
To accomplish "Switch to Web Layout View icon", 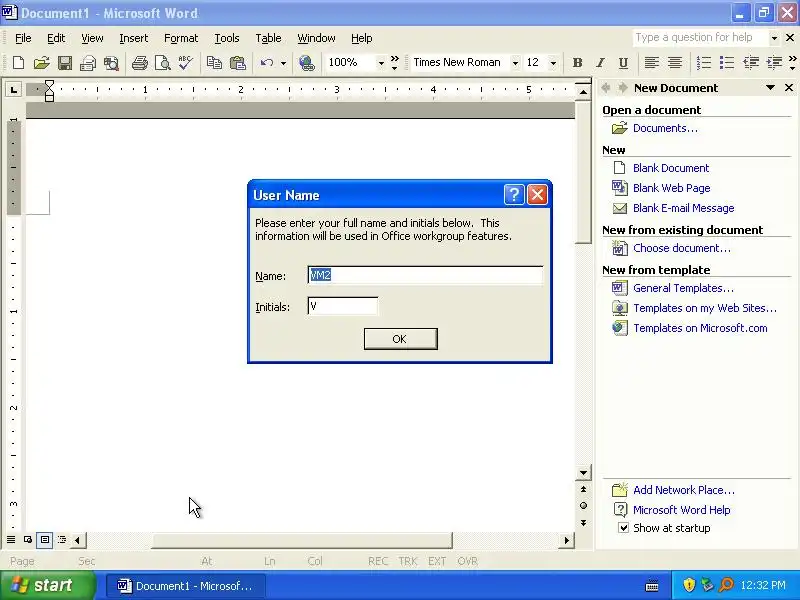I will click(x=28, y=540).
